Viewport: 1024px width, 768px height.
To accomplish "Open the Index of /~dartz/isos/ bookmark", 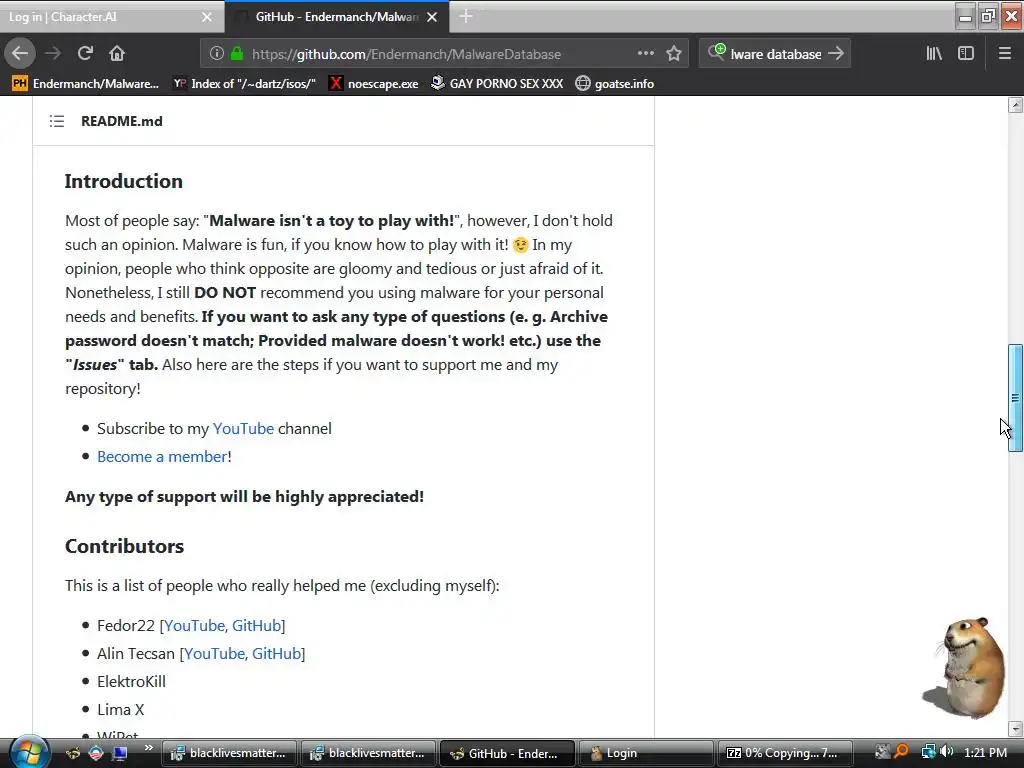I will pyautogui.click(x=244, y=84).
